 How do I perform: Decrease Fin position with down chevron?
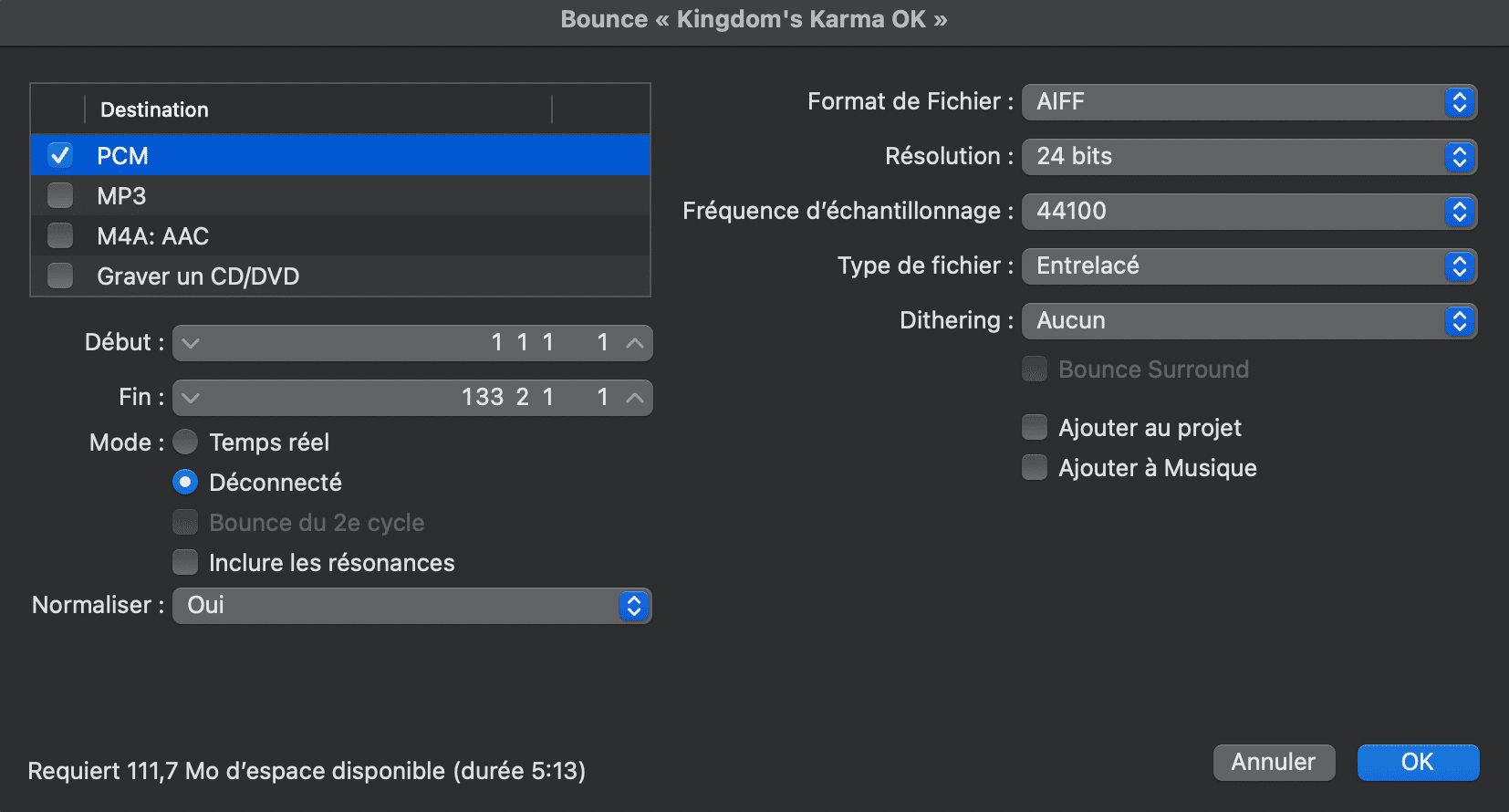tap(191, 398)
